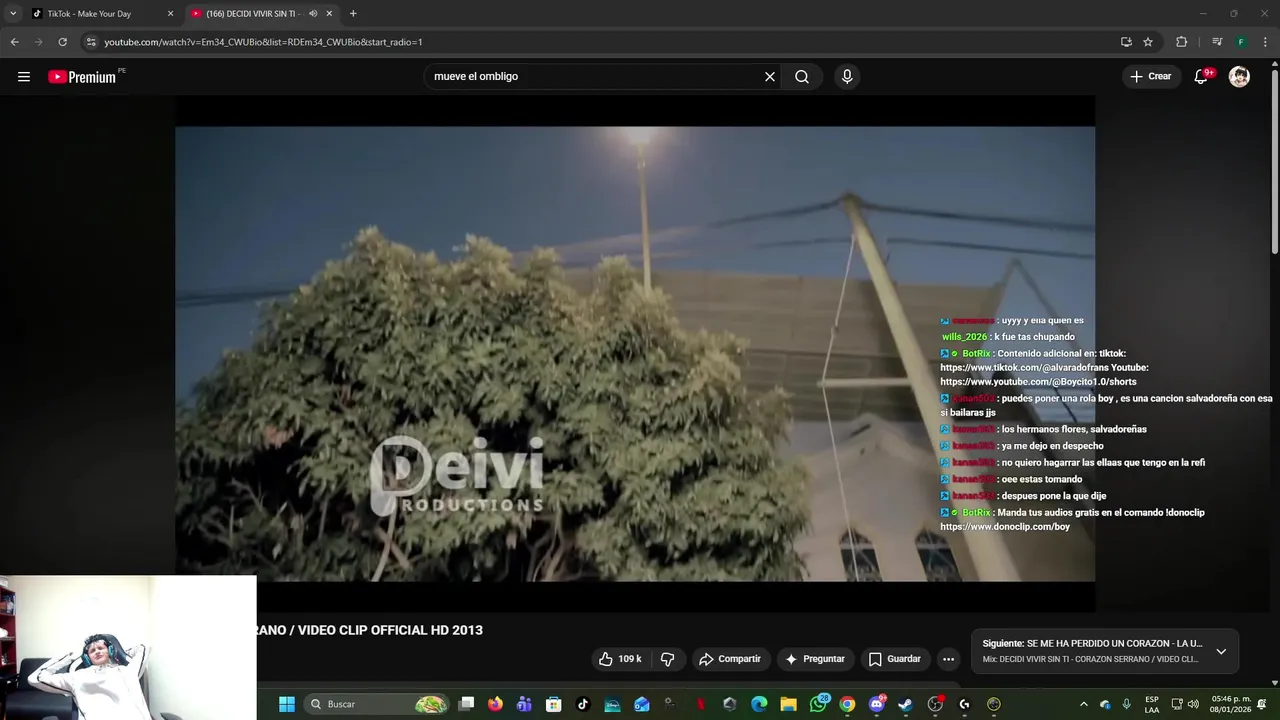
Task: Click the Preguntar button
Action: pyautogui.click(x=815, y=659)
